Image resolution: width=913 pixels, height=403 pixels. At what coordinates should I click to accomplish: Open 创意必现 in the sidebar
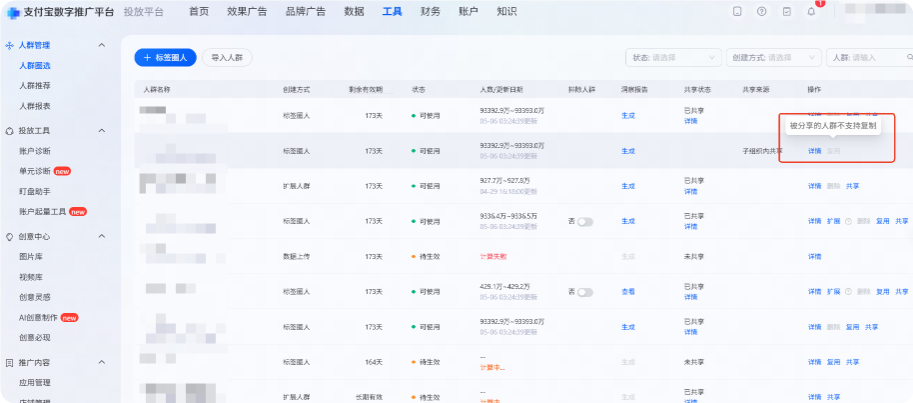coord(35,338)
